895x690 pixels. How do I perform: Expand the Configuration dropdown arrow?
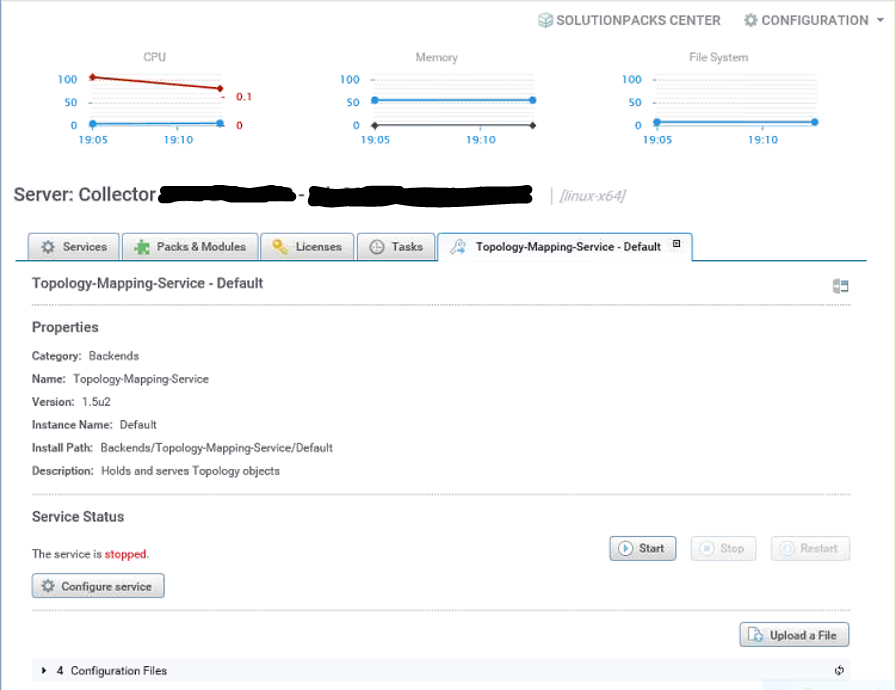(880, 20)
